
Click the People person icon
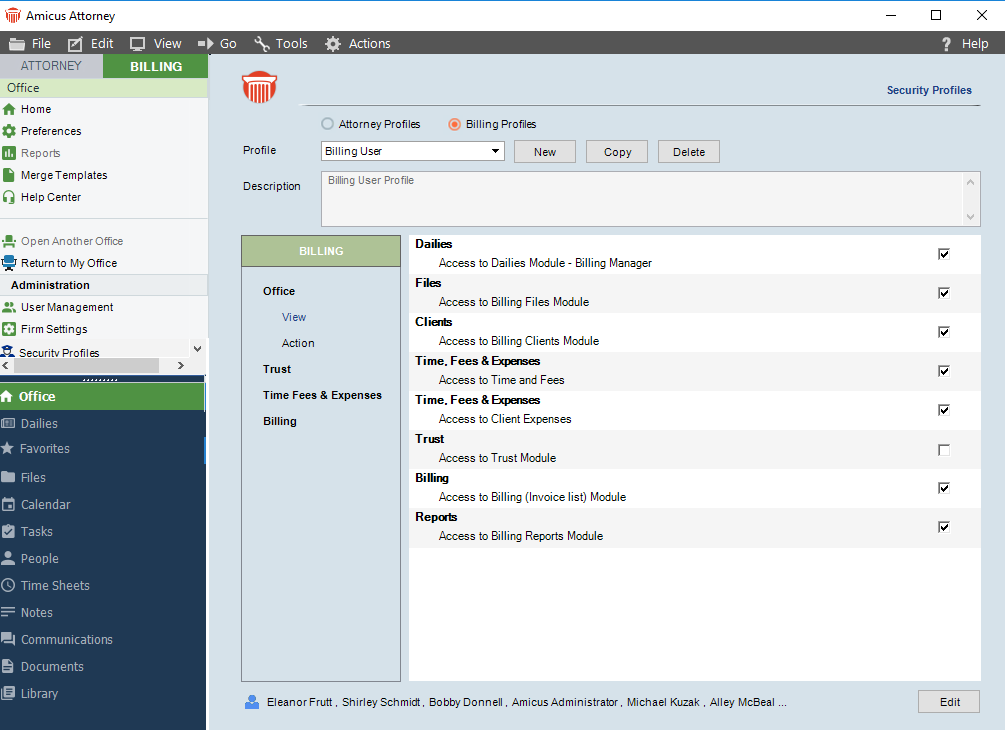(8, 558)
